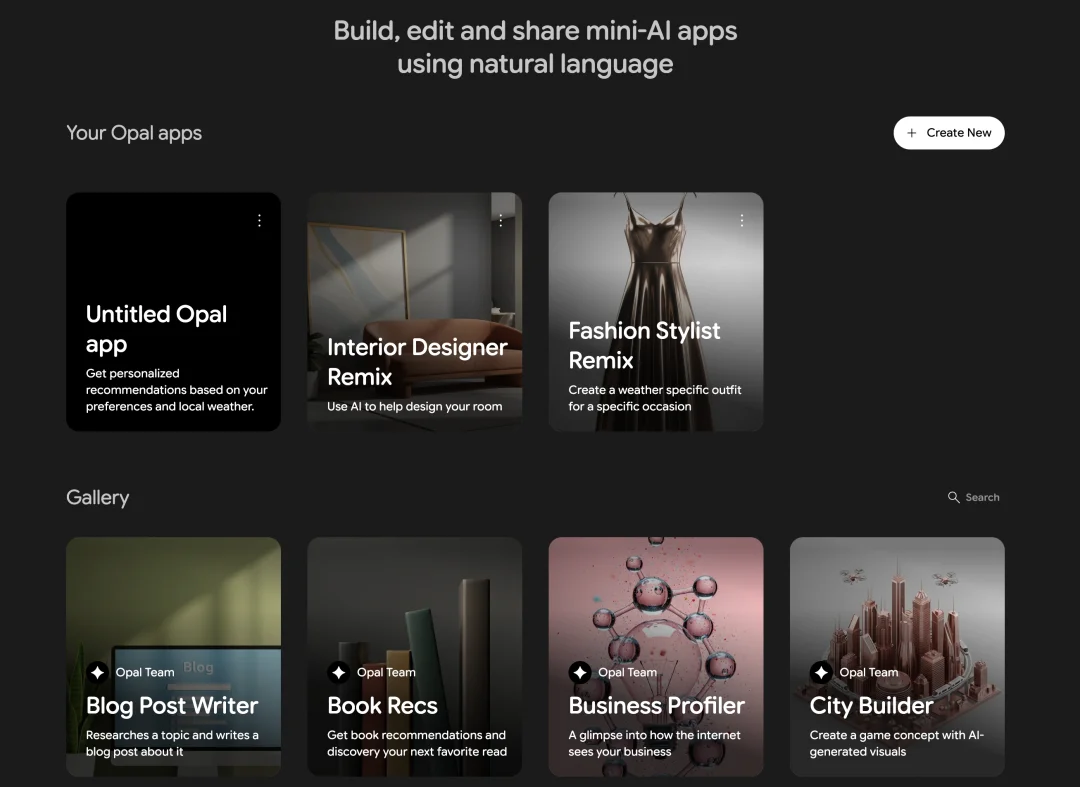This screenshot has width=1080, height=787.
Task: Open the Interior Designer Remix three-dot menu
Action: [501, 221]
